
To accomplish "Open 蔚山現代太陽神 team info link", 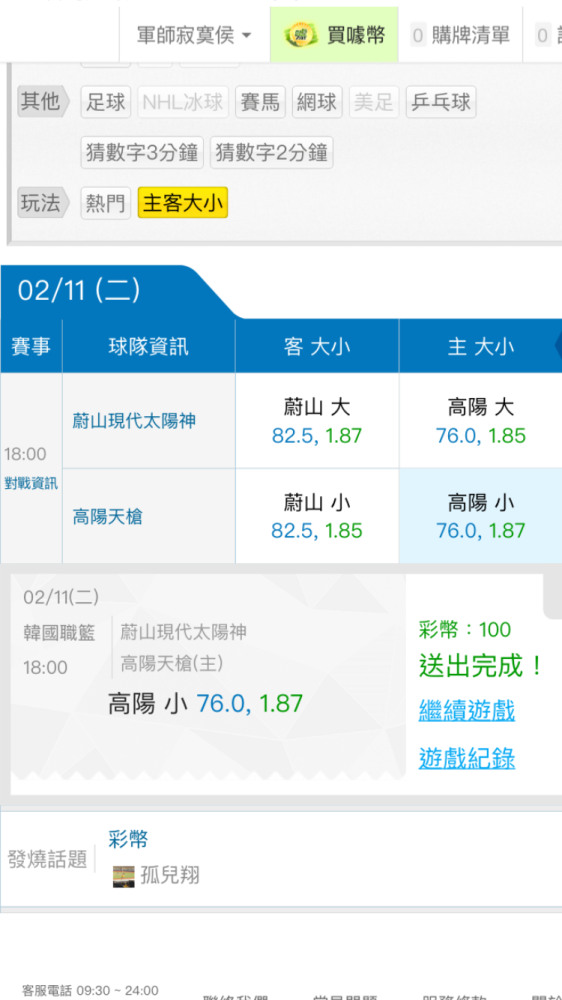I will tap(134, 421).
